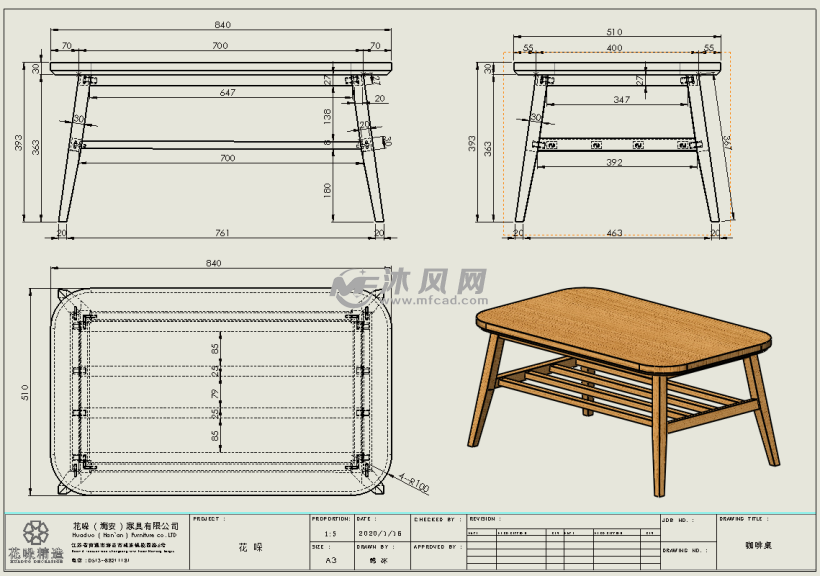Viewport: 820px width, 576px height.
Task: Select the 3D rendered coffee table view
Action: pyautogui.click(x=624, y=391)
